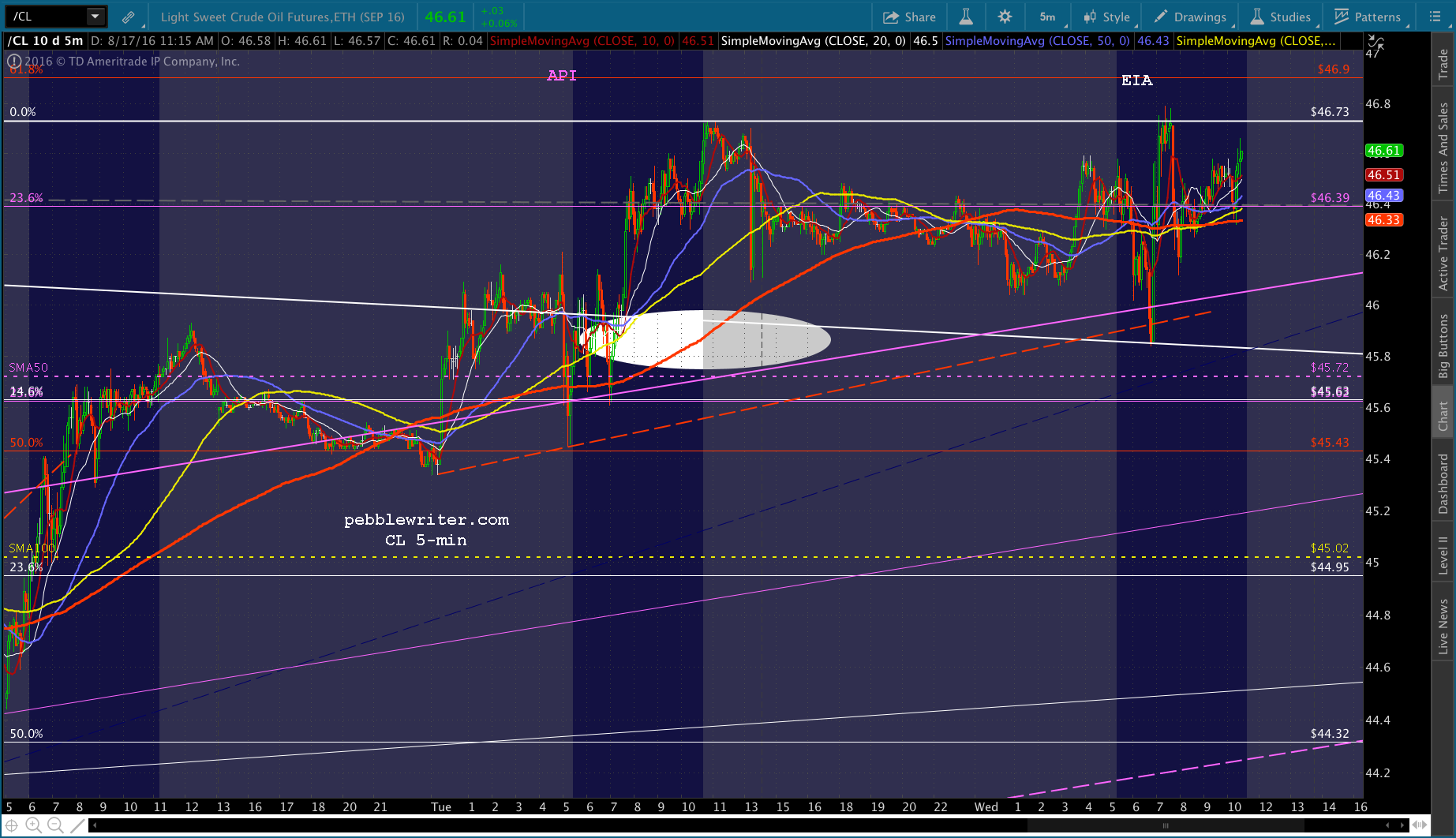Switch to the Times And Sales sidebar tab
The height and width of the screenshot is (838, 1456).
pyautogui.click(x=1443, y=148)
